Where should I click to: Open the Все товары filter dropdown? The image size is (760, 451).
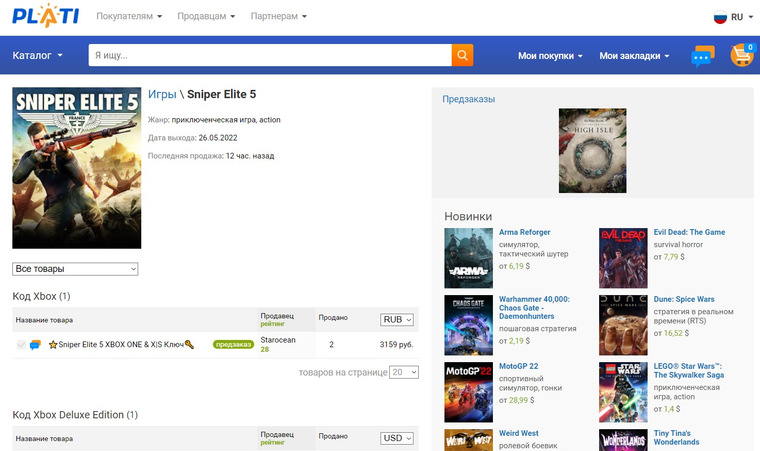[x=75, y=269]
